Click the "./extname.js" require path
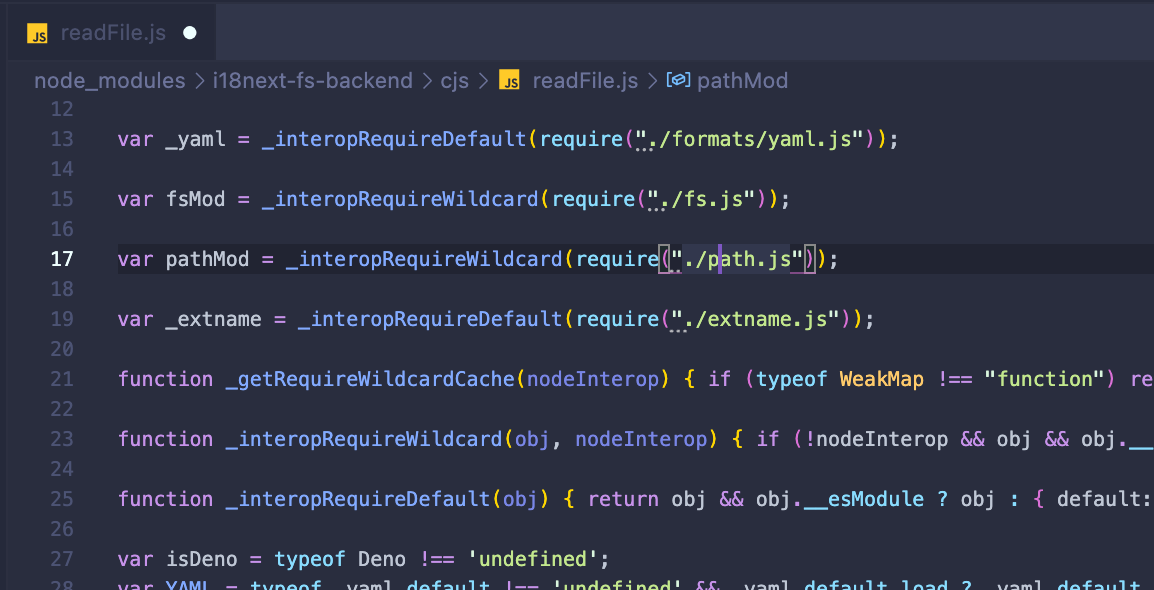This screenshot has height=590, width=1154. tap(755, 319)
